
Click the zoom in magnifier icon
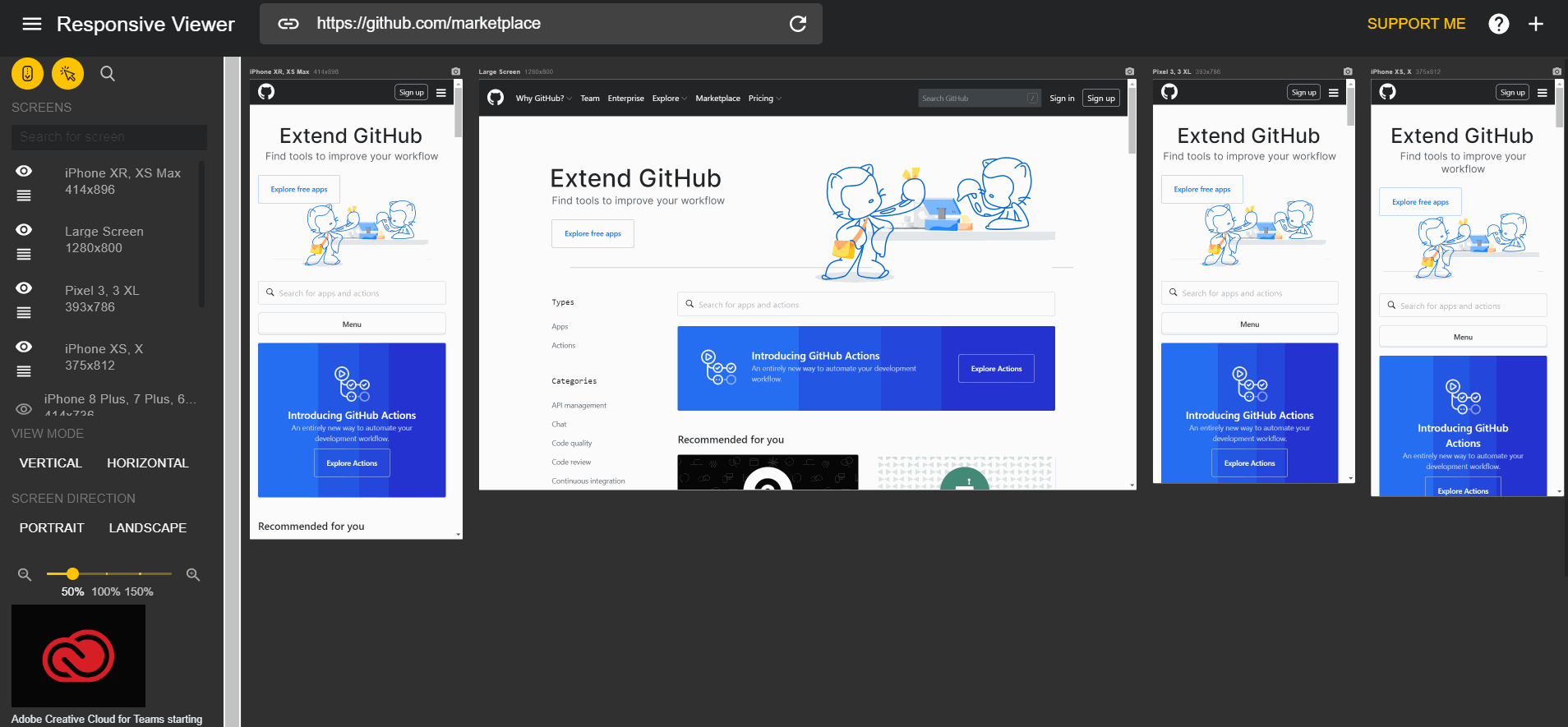pyautogui.click(x=193, y=575)
